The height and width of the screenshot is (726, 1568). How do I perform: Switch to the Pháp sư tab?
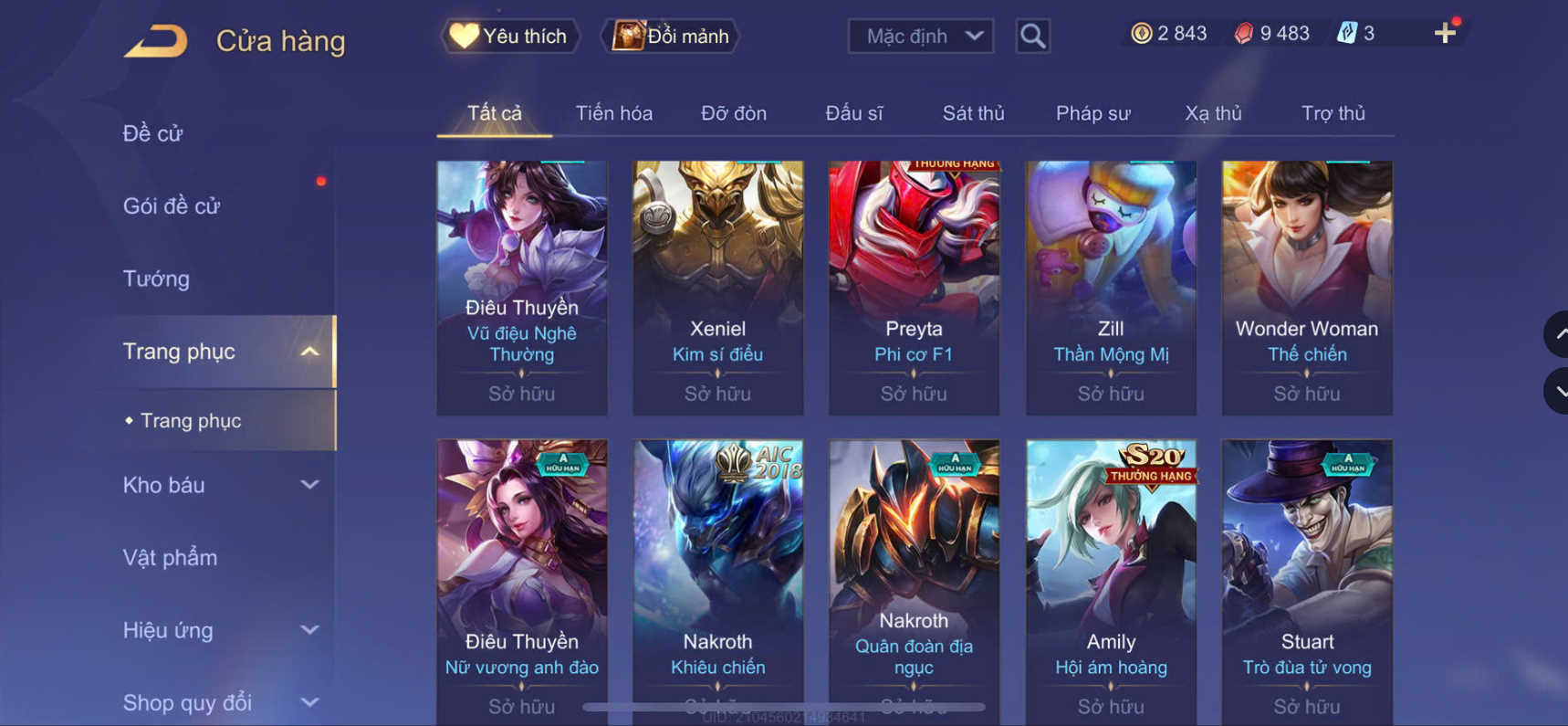[1092, 113]
